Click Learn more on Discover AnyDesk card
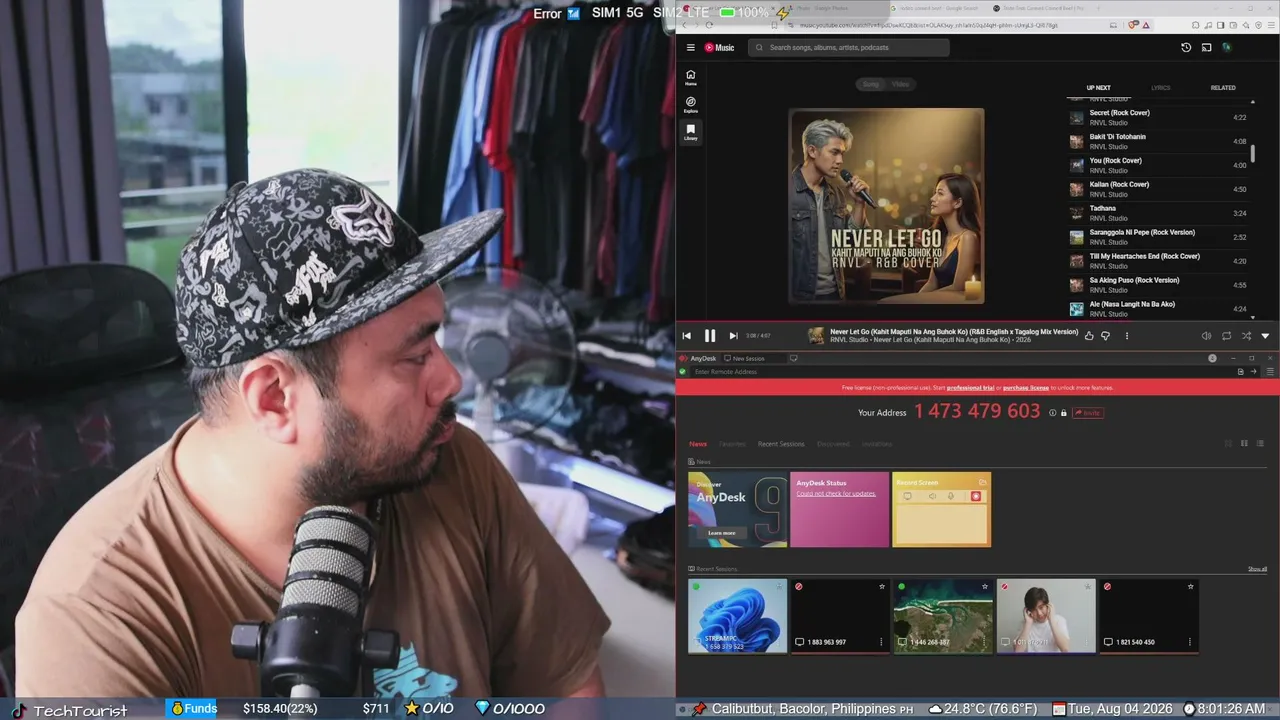The height and width of the screenshot is (720, 1280). click(722, 533)
